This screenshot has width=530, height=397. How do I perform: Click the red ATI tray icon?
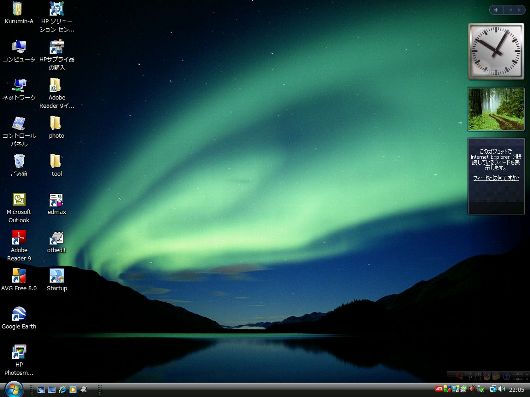point(438,390)
